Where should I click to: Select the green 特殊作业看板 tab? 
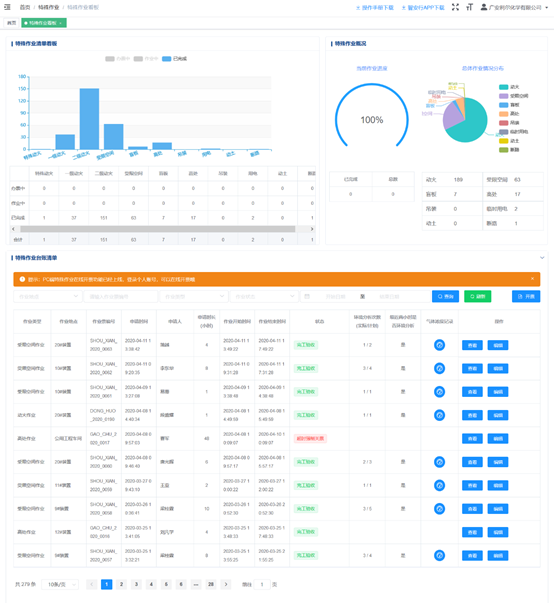point(43,23)
